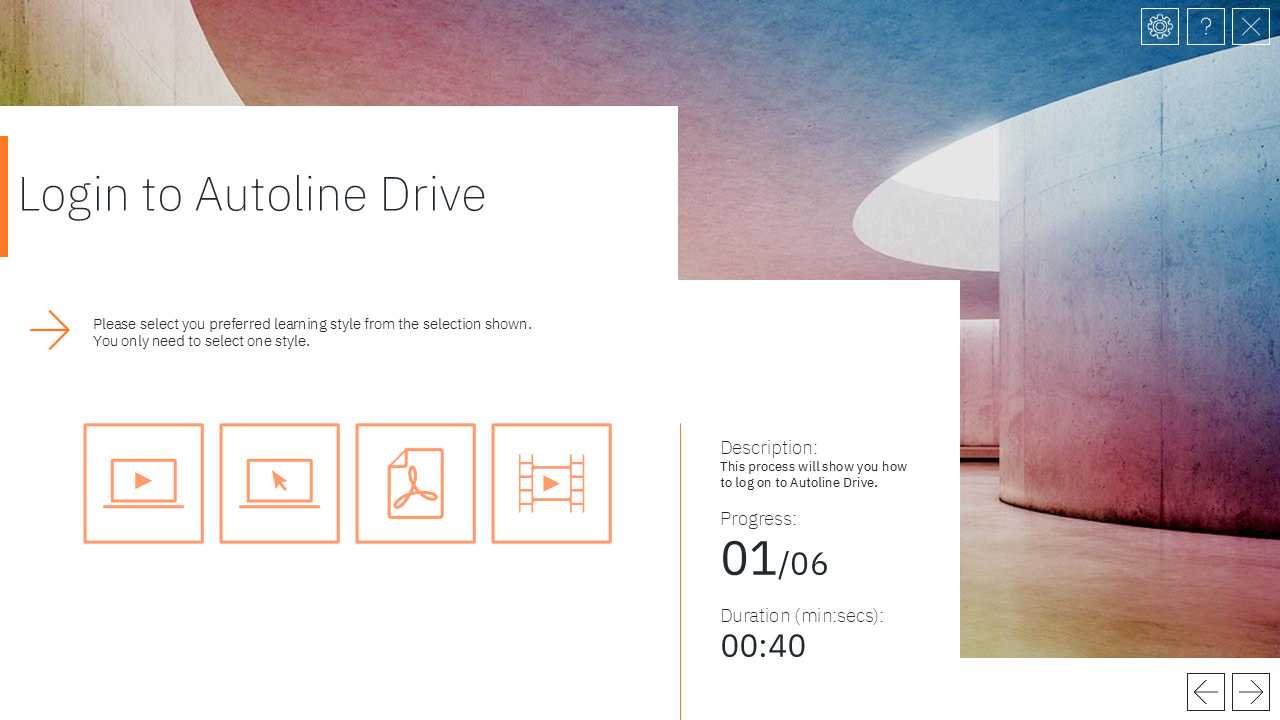This screenshot has width=1280, height=720.
Task: Click the 'Please select you preferred learning style' instruction
Action: (x=312, y=332)
